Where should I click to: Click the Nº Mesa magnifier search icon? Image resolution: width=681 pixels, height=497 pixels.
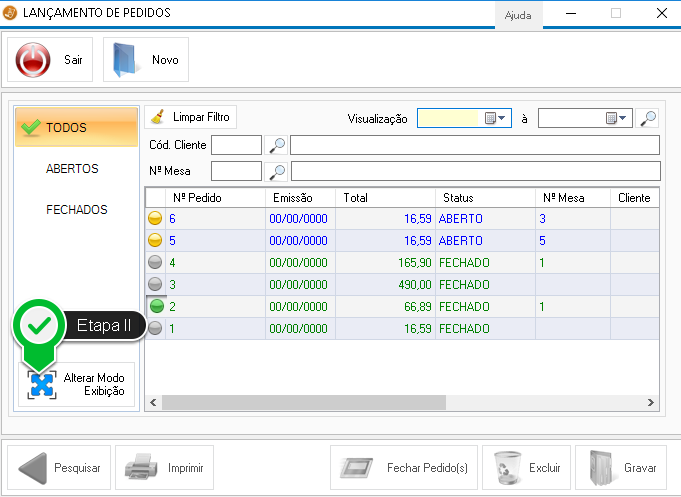(277, 171)
